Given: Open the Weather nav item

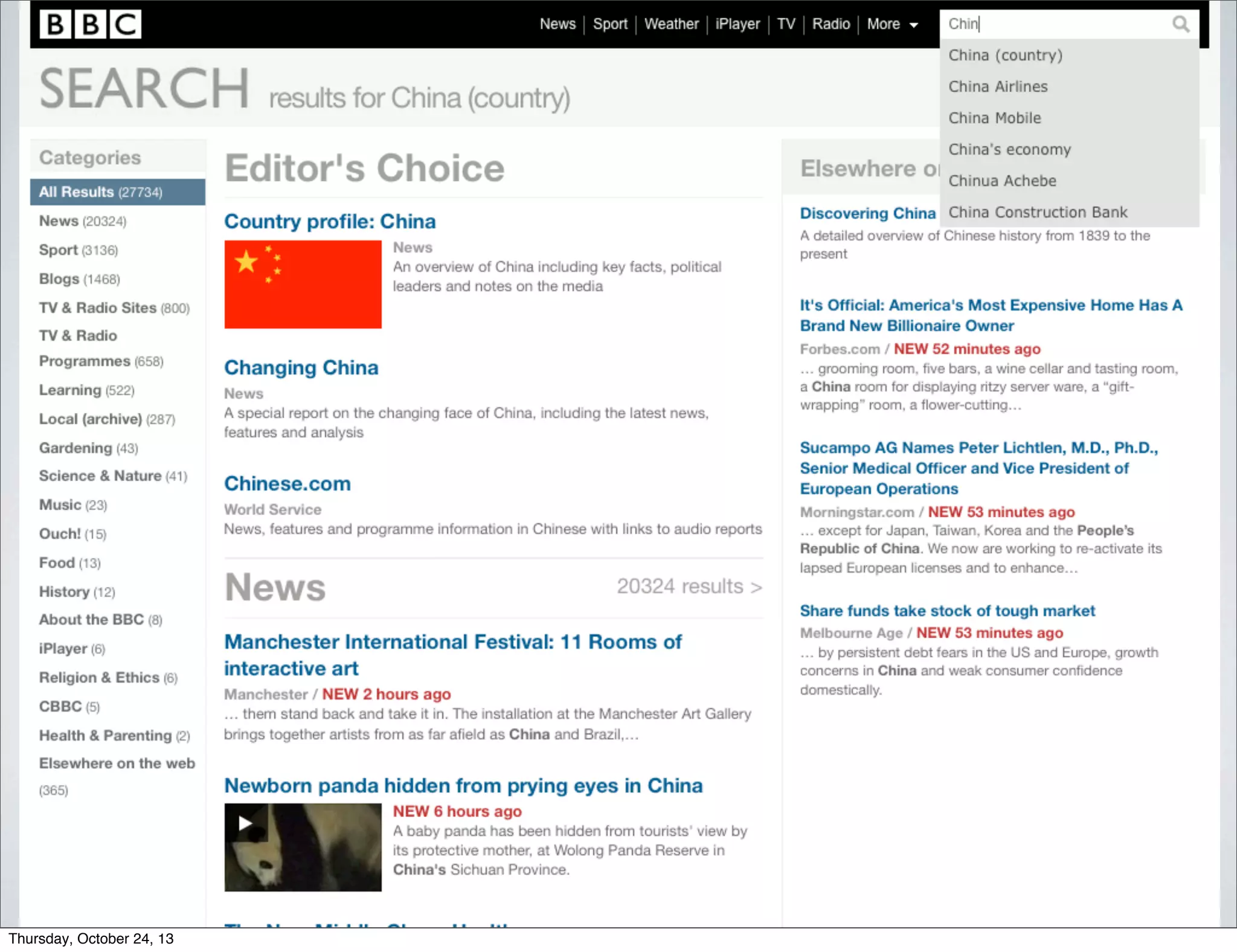Looking at the screenshot, I should (671, 24).
